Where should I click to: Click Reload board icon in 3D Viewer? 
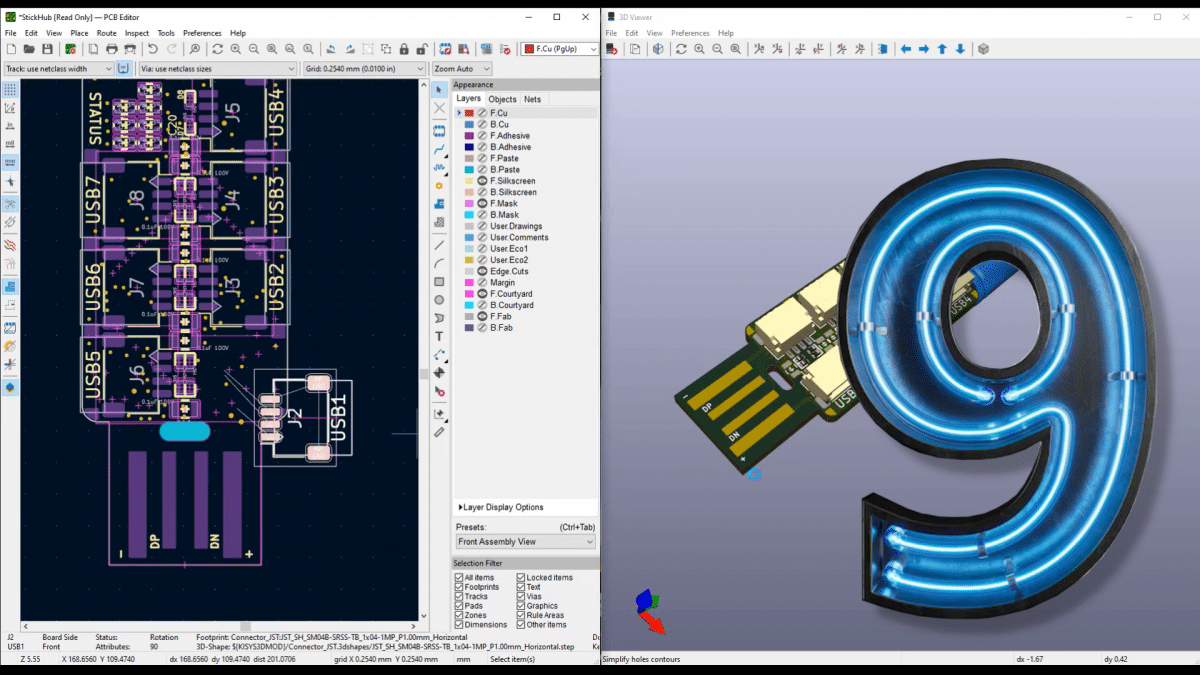tap(612, 49)
